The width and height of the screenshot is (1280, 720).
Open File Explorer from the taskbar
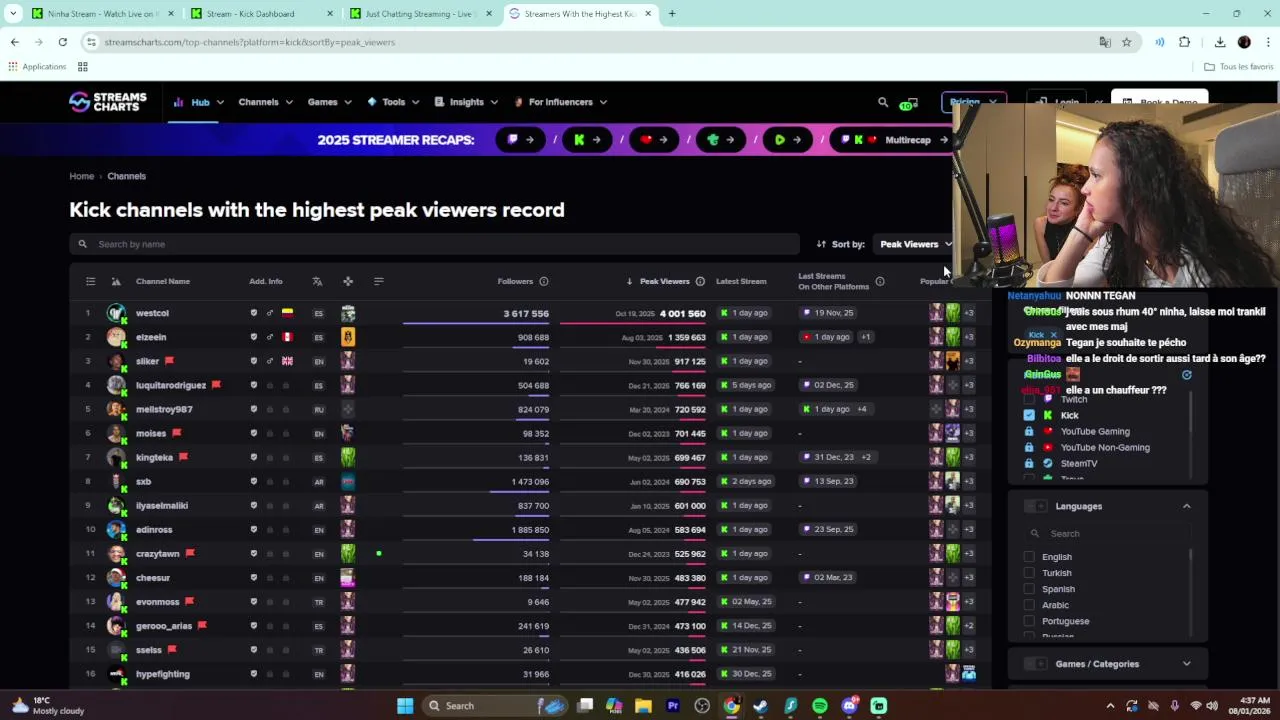point(643,706)
